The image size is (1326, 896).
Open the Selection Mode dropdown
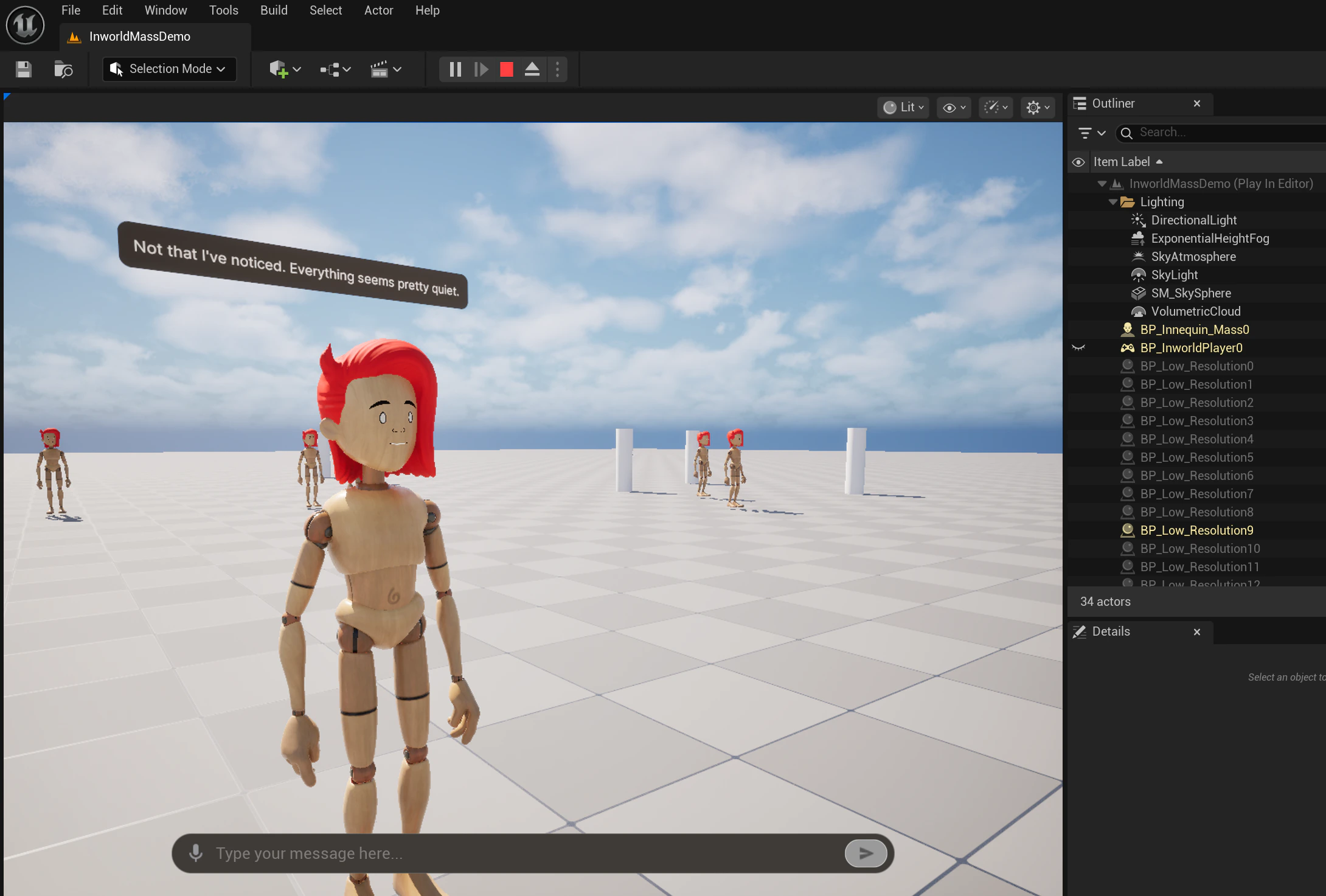(x=170, y=69)
